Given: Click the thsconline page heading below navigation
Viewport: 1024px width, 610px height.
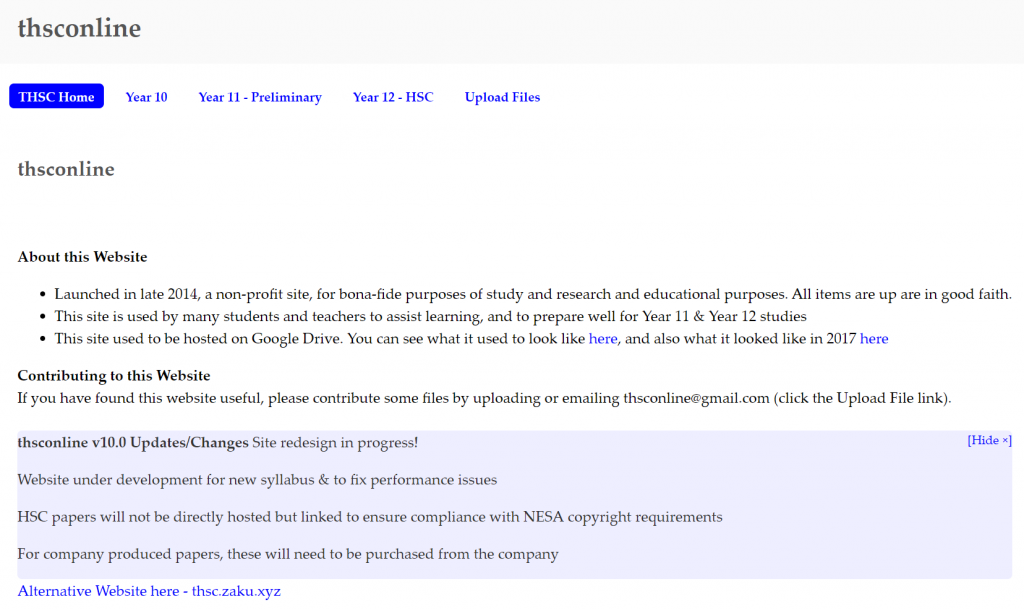Looking at the screenshot, I should click(x=66, y=169).
